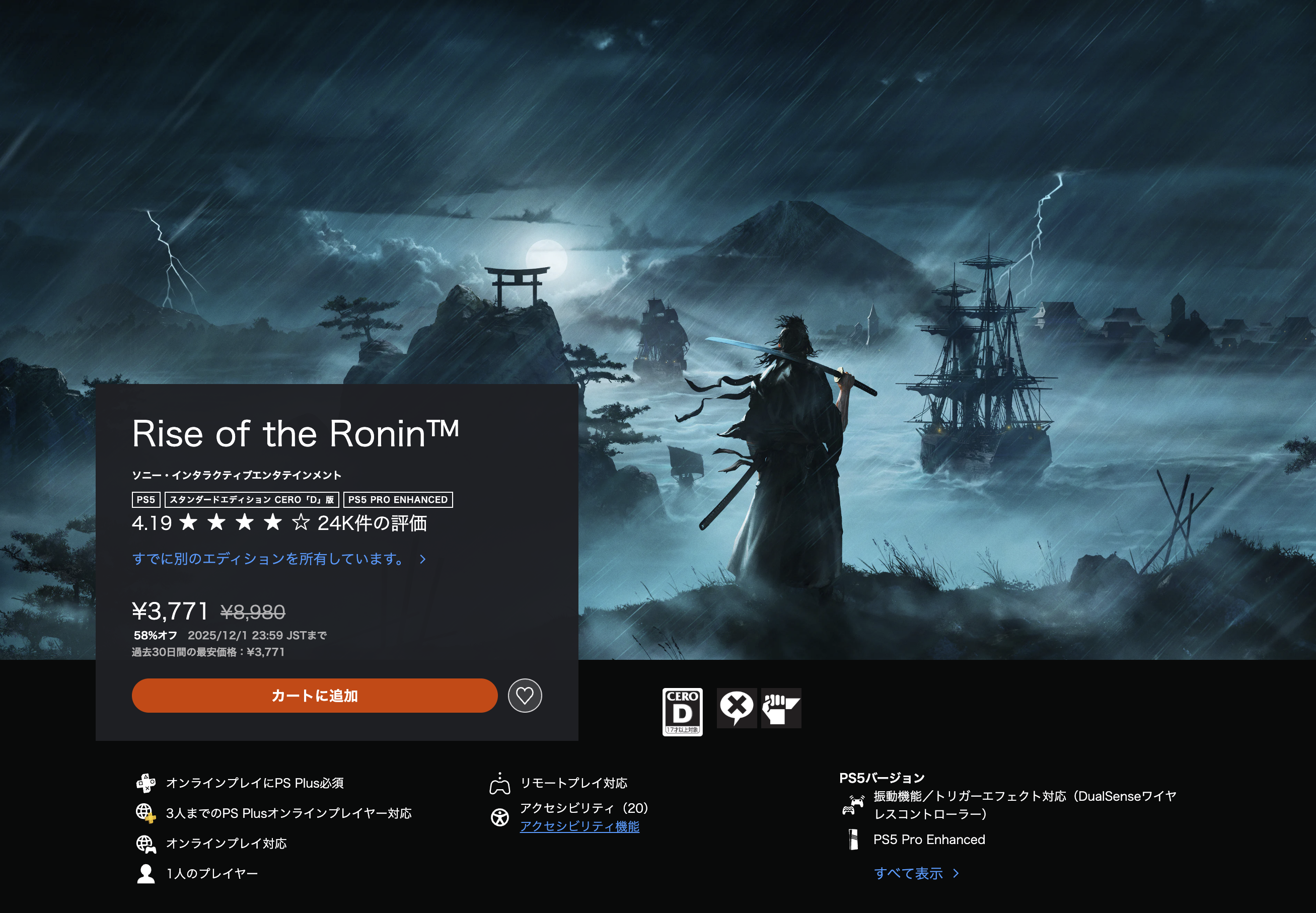
Task: Click the すでに別のエディションを所有しています link text
Action: [269, 559]
